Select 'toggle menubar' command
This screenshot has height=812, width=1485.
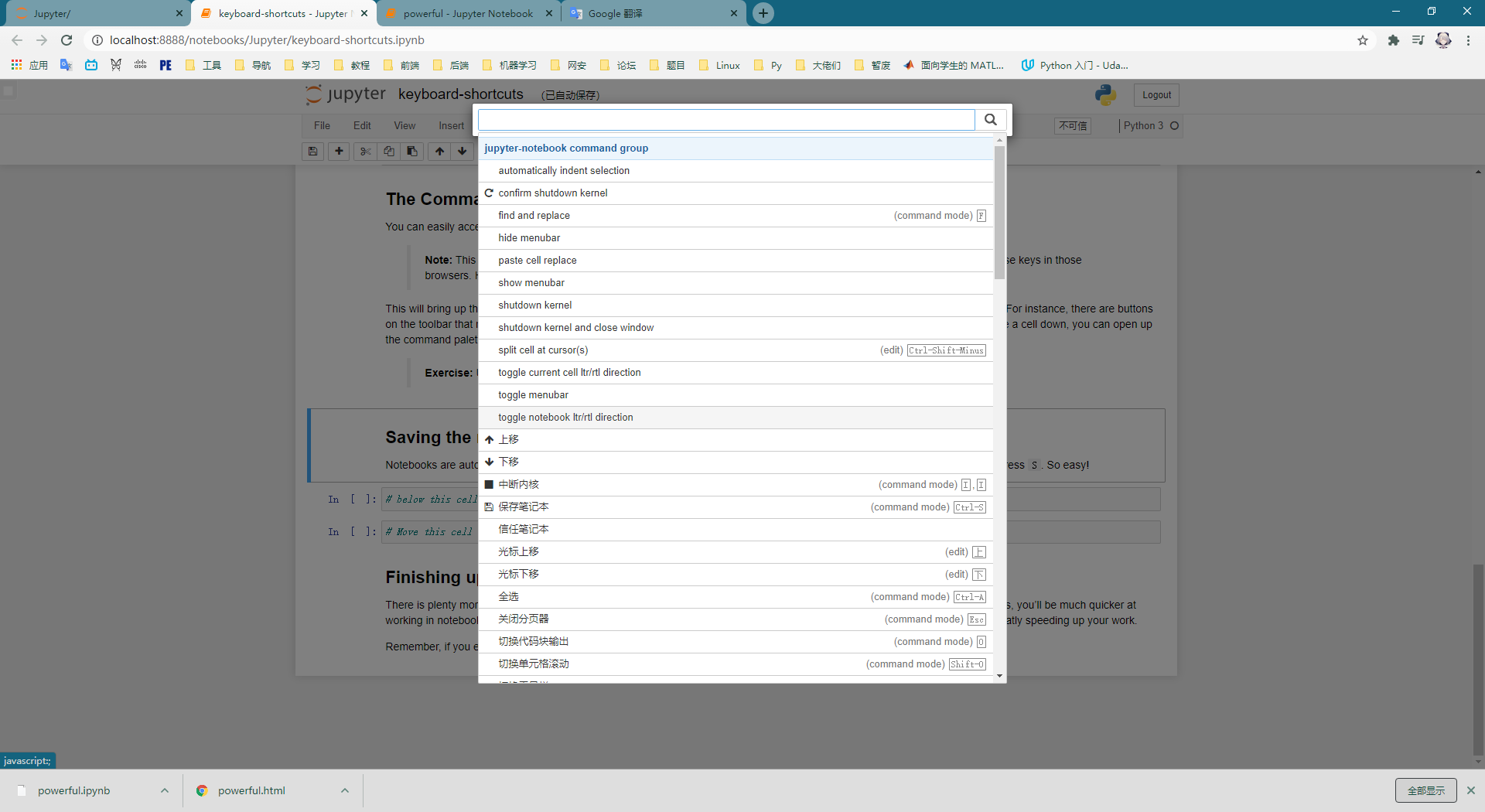click(x=736, y=395)
